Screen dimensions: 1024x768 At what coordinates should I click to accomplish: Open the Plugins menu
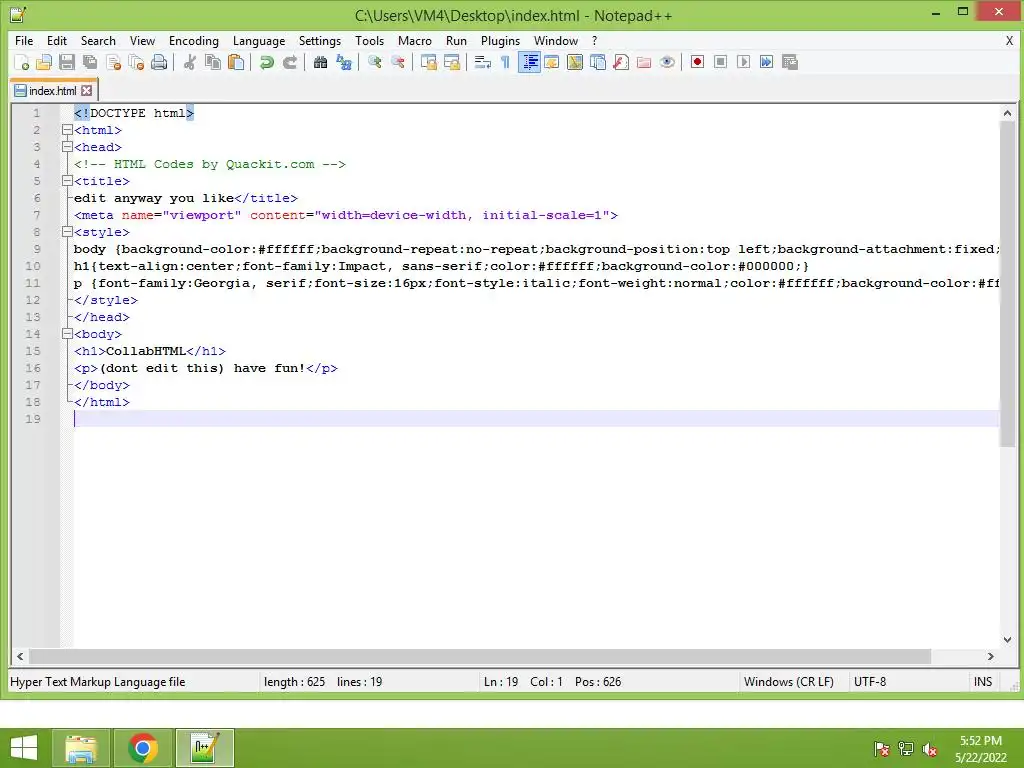500,40
